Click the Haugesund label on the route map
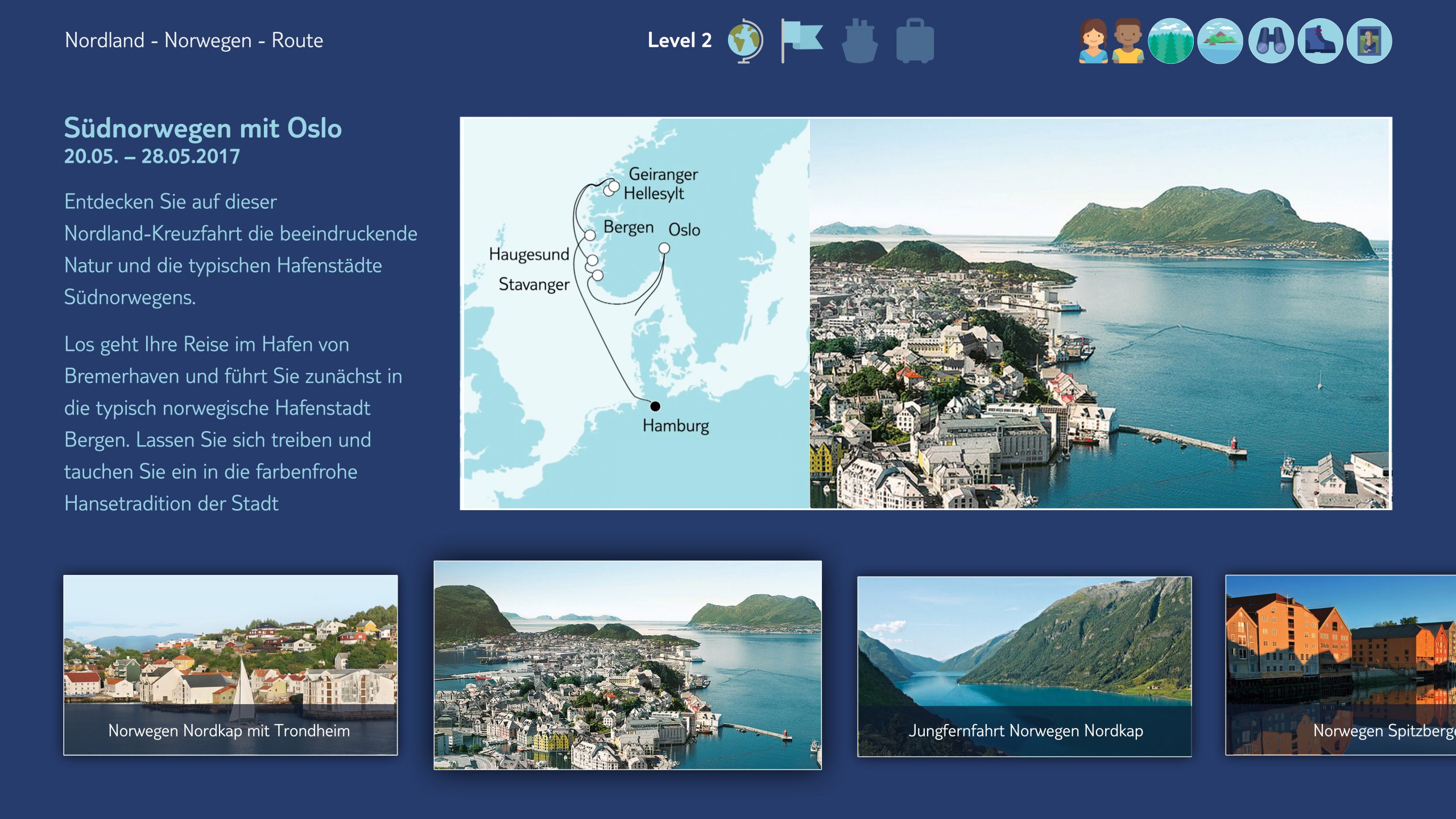The height and width of the screenshot is (819, 1456). click(529, 254)
